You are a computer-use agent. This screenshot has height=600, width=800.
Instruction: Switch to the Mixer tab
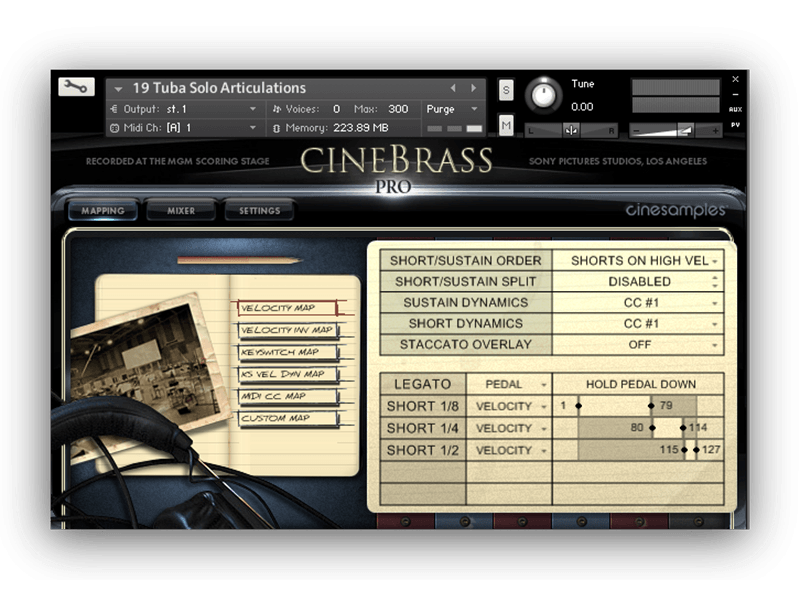[x=181, y=211]
